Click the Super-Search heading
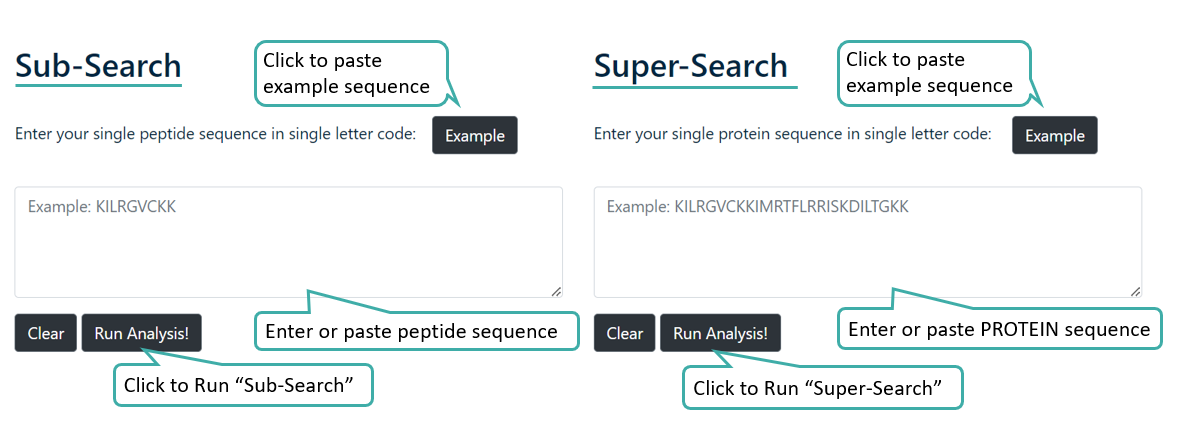Screen dimensions: 1179x424 pos(690,66)
